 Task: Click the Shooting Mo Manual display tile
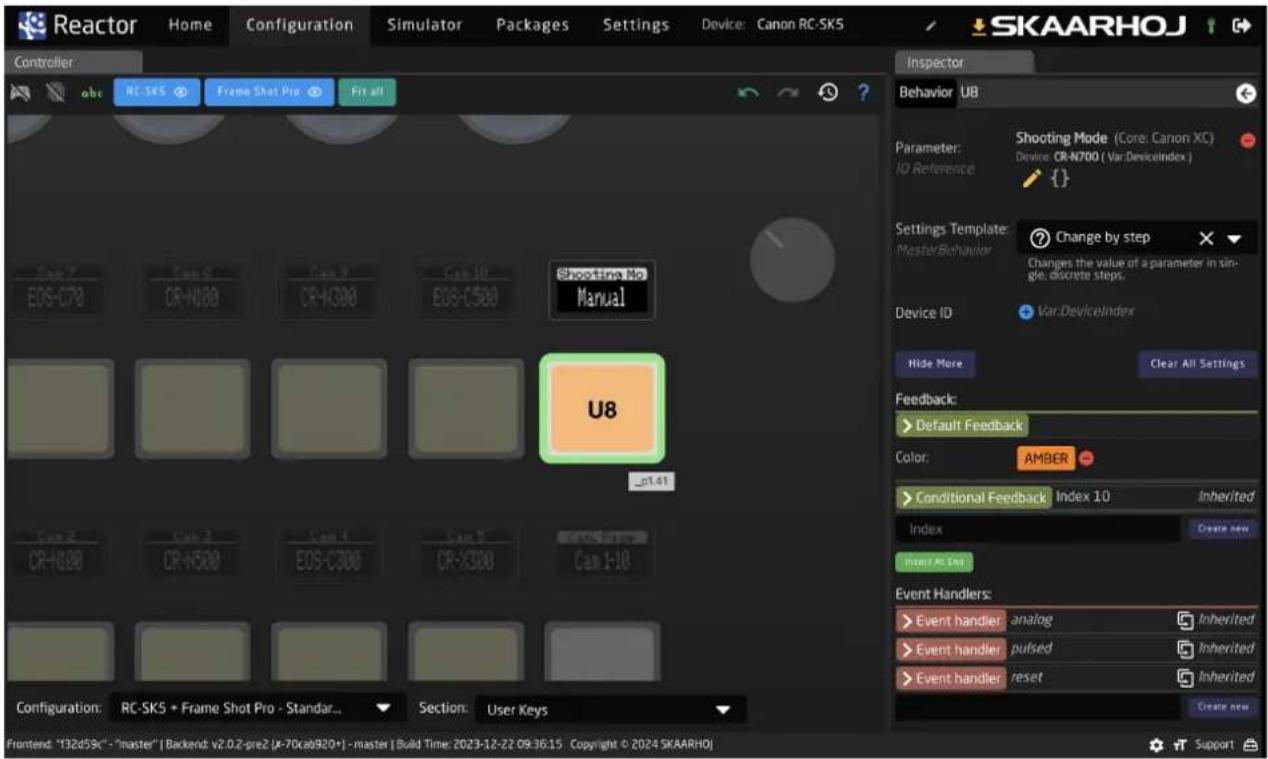(x=602, y=290)
